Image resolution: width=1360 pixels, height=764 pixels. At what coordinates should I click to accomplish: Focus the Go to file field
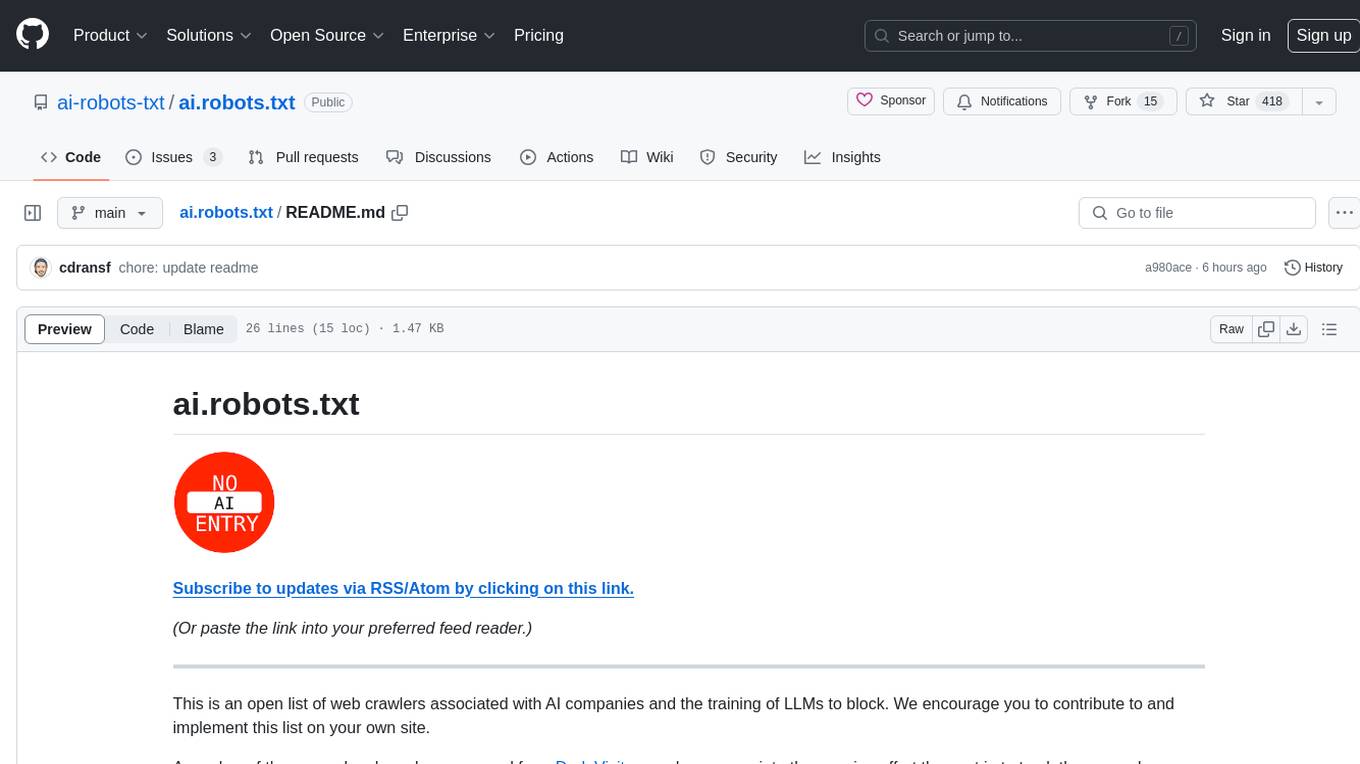click(1197, 213)
